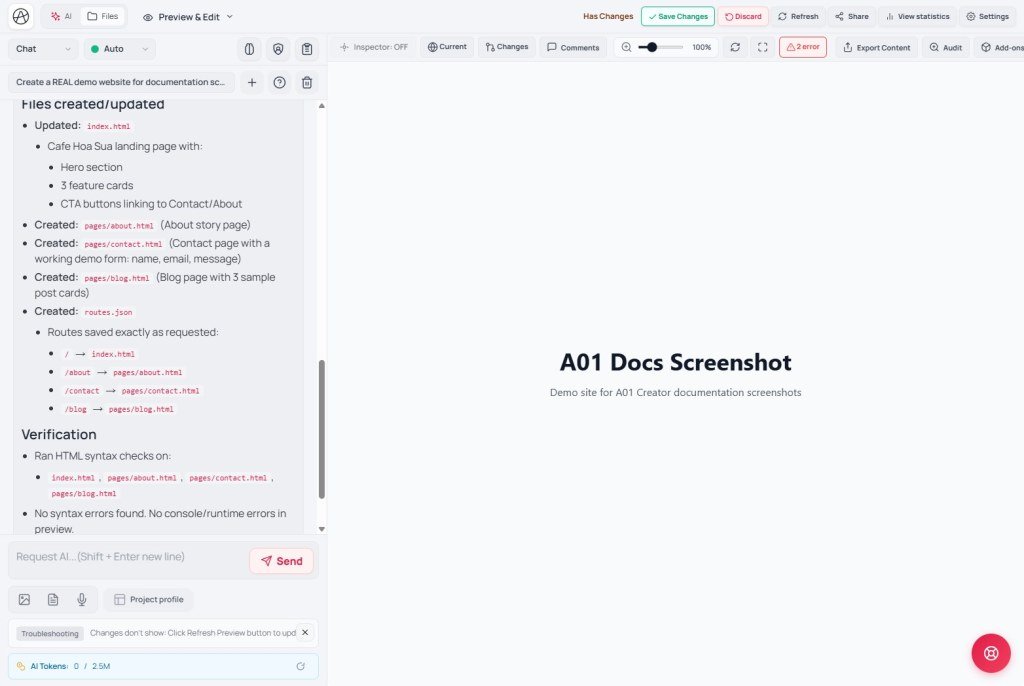Image resolution: width=1024 pixels, height=686 pixels.
Task: Start voice input with microphone icon
Action: 82,599
